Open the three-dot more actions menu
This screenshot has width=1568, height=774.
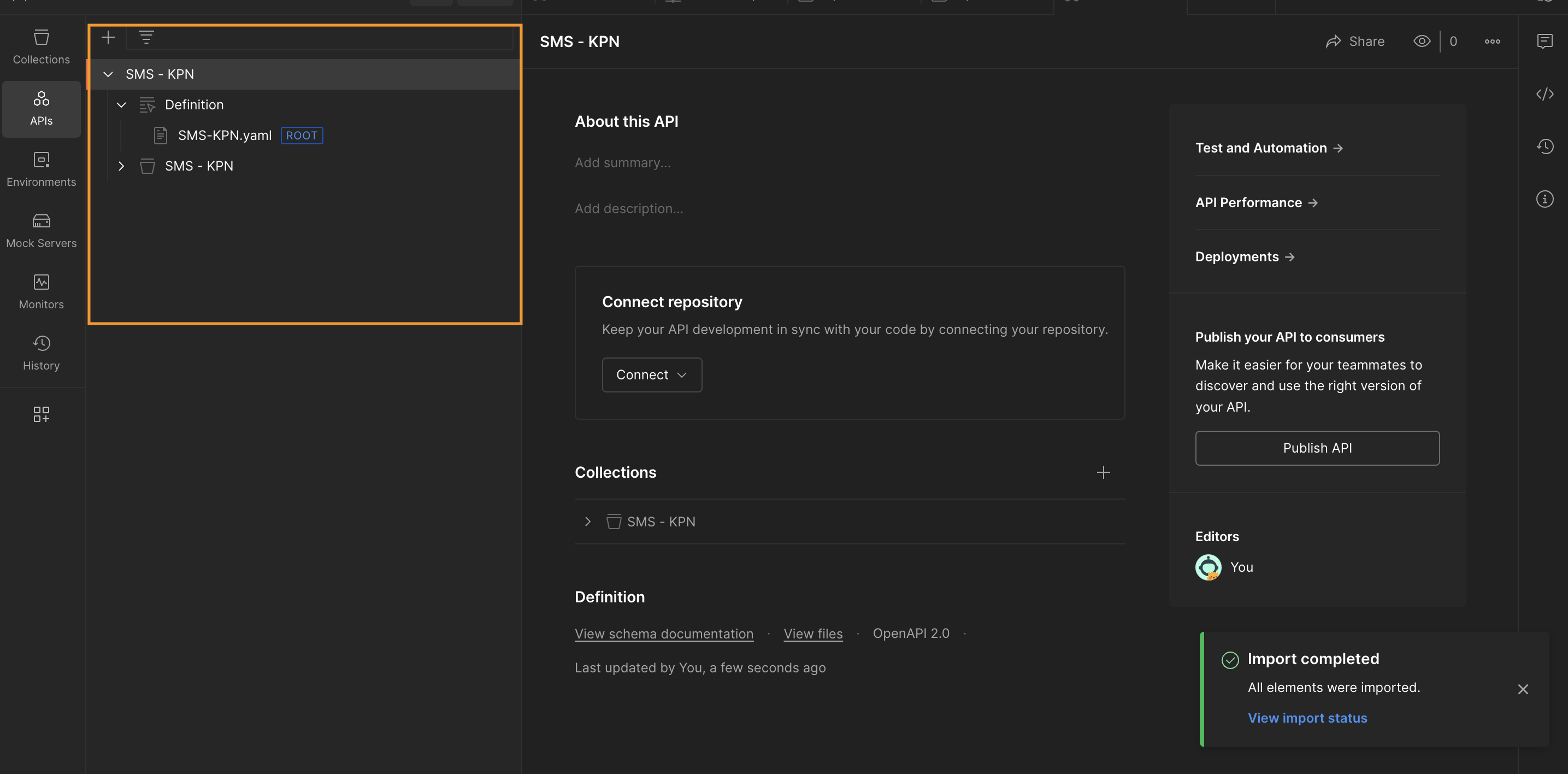(x=1492, y=42)
